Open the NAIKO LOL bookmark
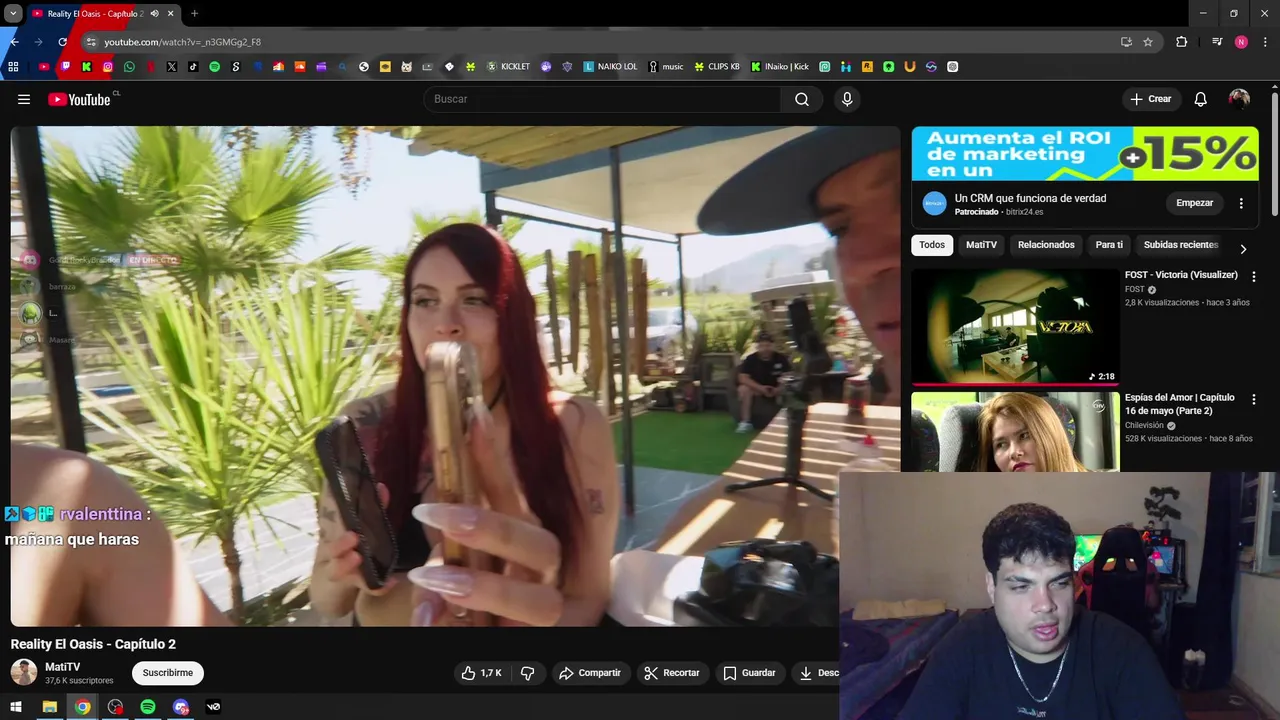Viewport: 1280px width, 720px height. click(610, 67)
